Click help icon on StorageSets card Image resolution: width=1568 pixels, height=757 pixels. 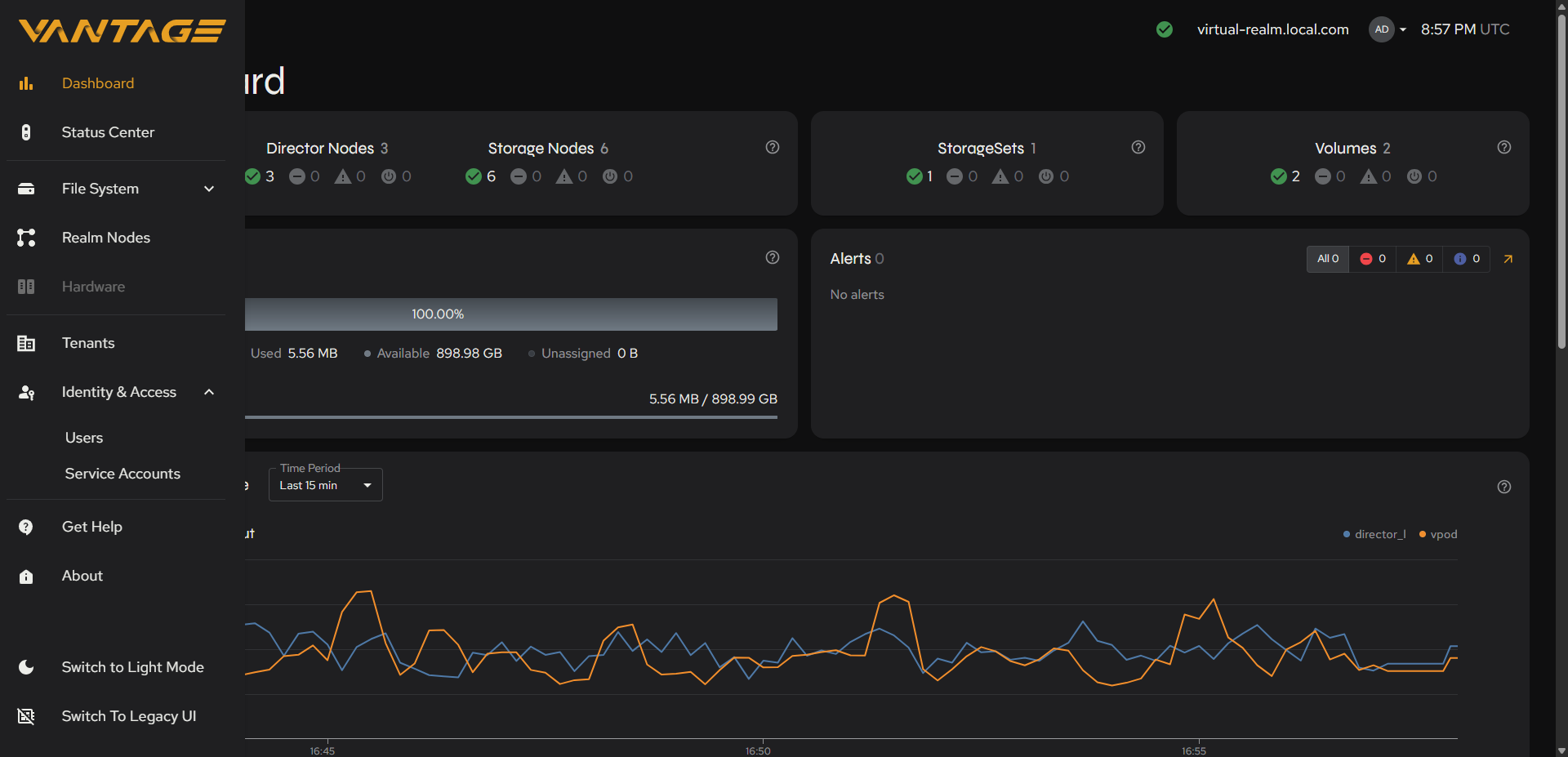[1138, 147]
